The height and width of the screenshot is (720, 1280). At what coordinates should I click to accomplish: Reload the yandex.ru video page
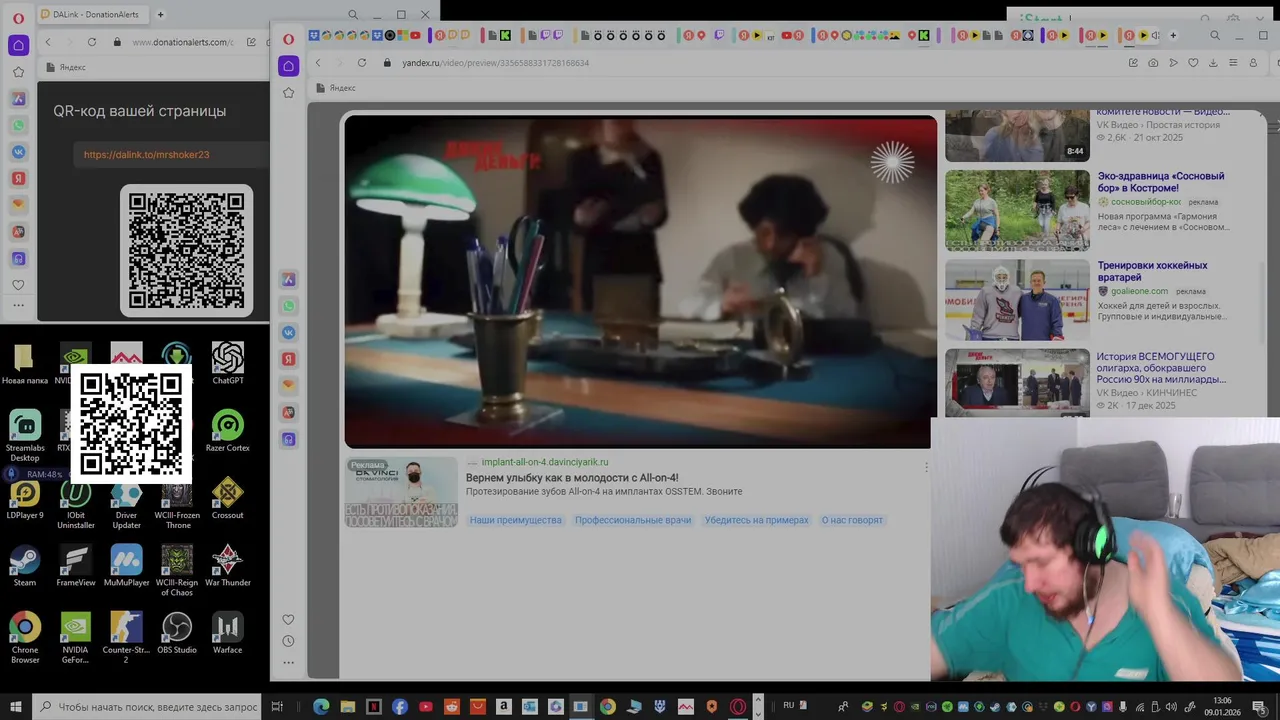click(x=361, y=63)
